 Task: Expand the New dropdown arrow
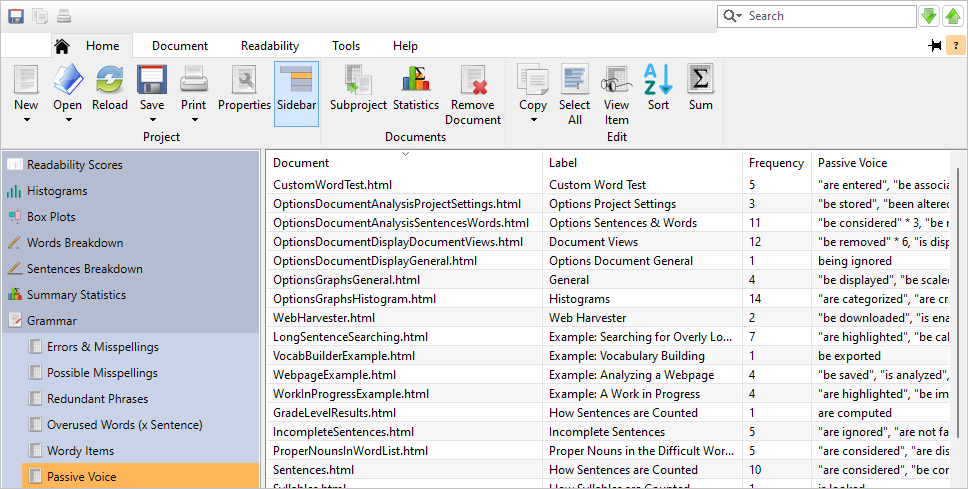pos(27,120)
